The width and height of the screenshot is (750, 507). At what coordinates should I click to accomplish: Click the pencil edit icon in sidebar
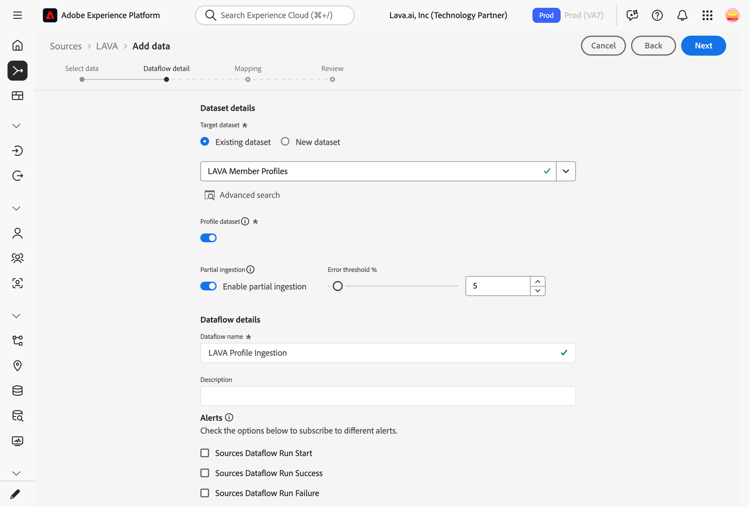point(15,494)
